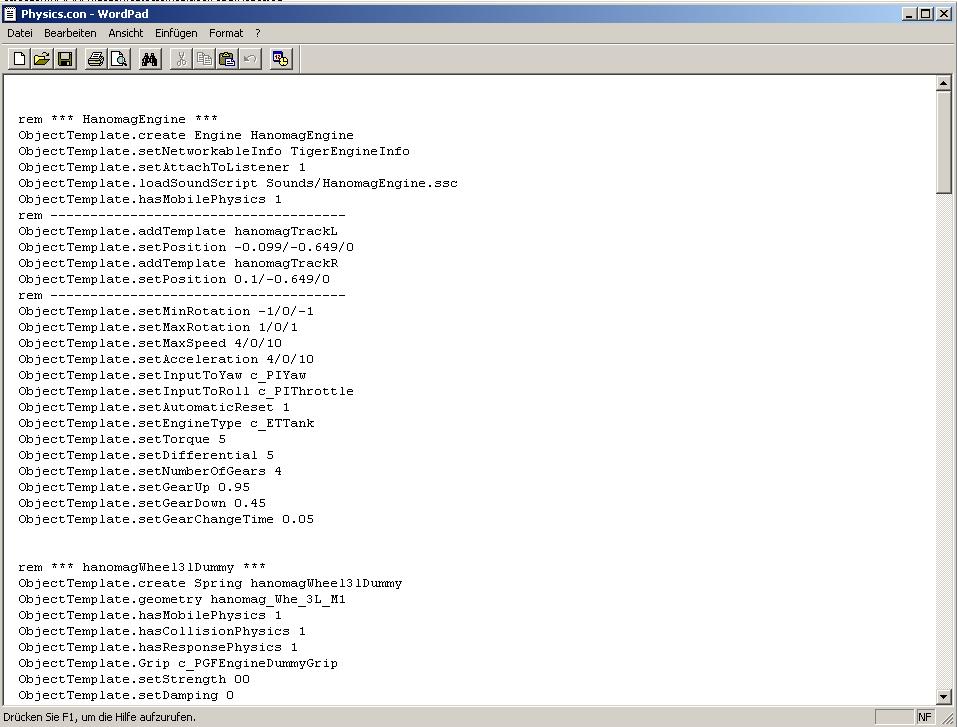The height and width of the screenshot is (727, 957).
Task: Click the line 'setStrength 00'
Action: coord(134,679)
